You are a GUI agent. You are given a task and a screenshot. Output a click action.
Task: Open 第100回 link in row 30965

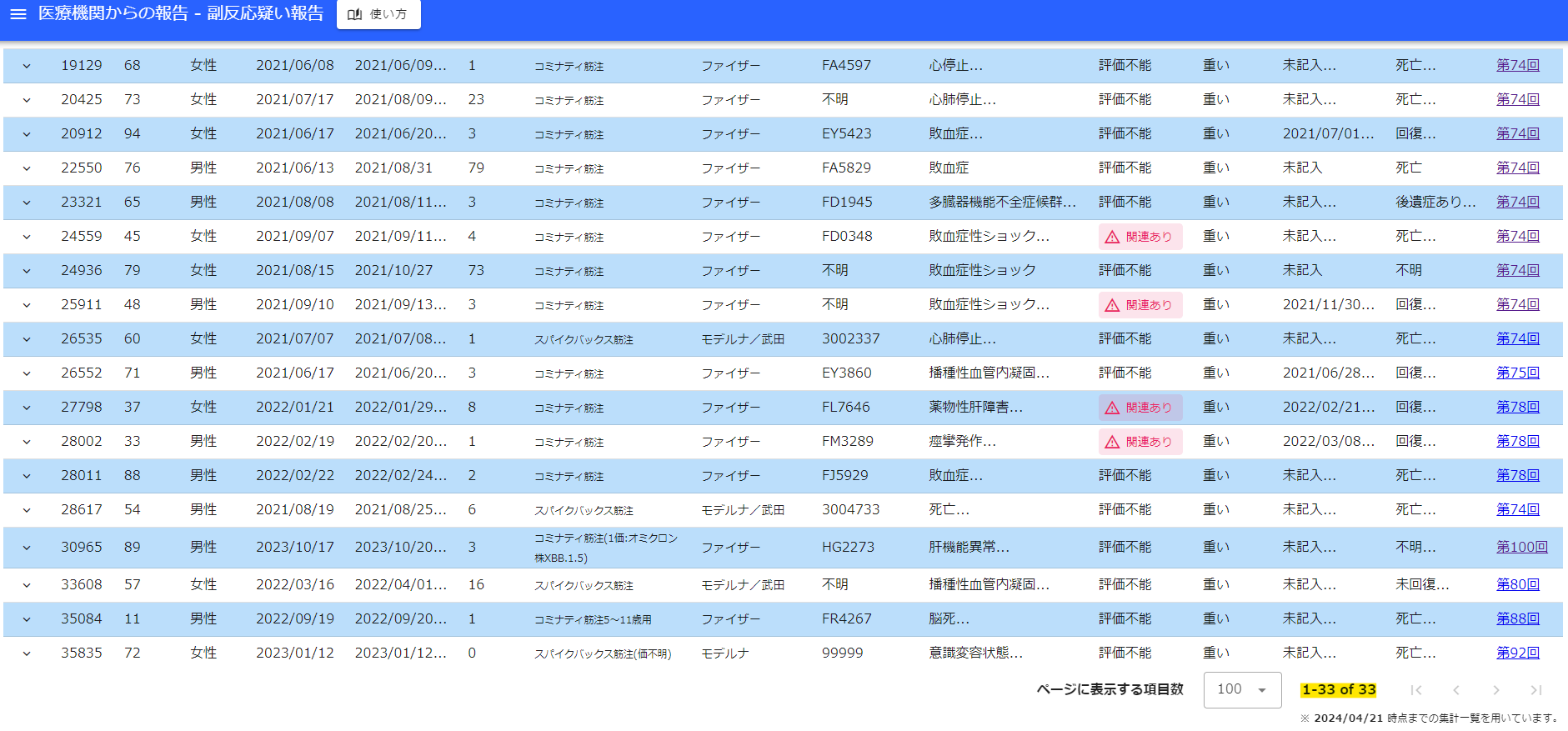1521,548
